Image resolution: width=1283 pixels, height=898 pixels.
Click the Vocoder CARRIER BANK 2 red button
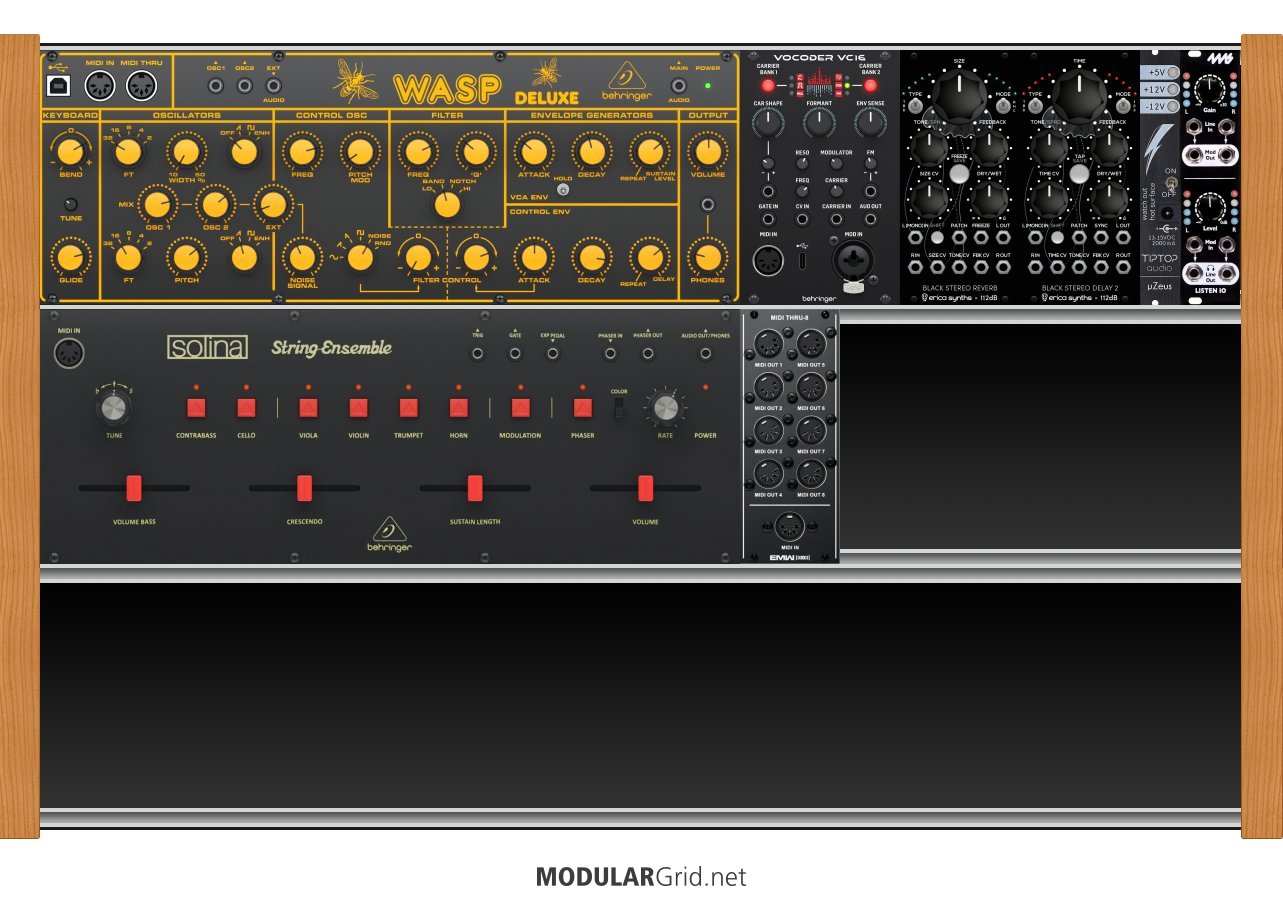coord(870,86)
